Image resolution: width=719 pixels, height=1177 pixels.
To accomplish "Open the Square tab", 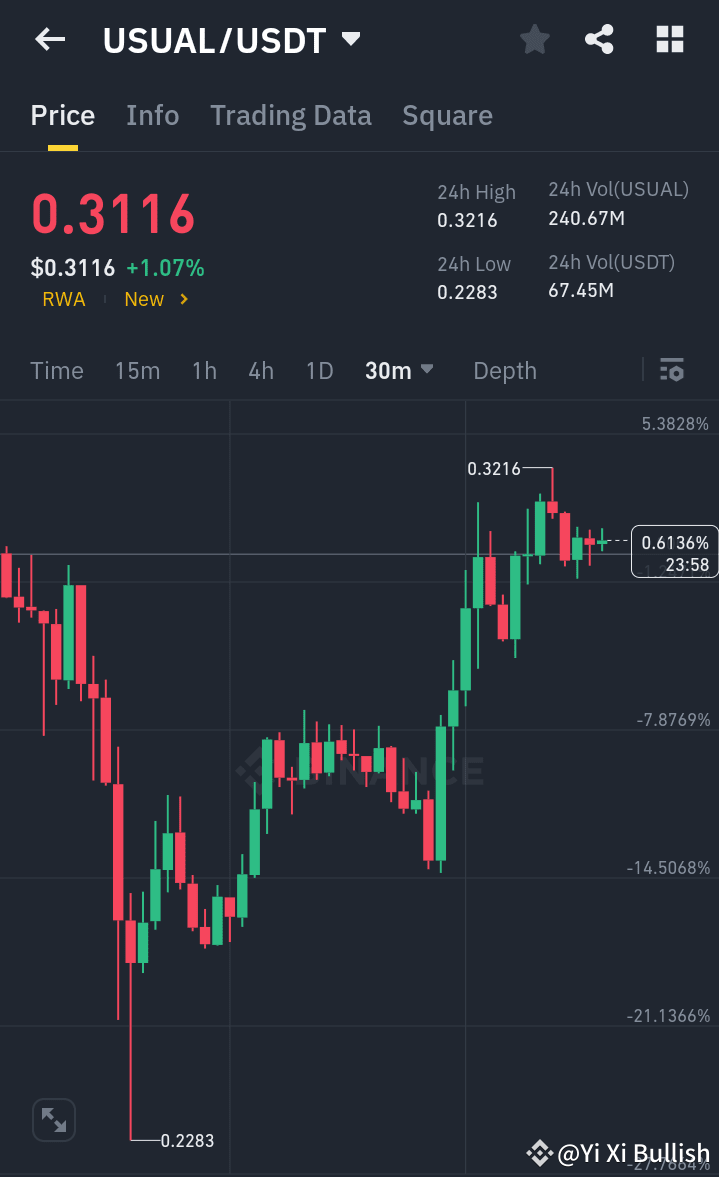I will 447,115.
